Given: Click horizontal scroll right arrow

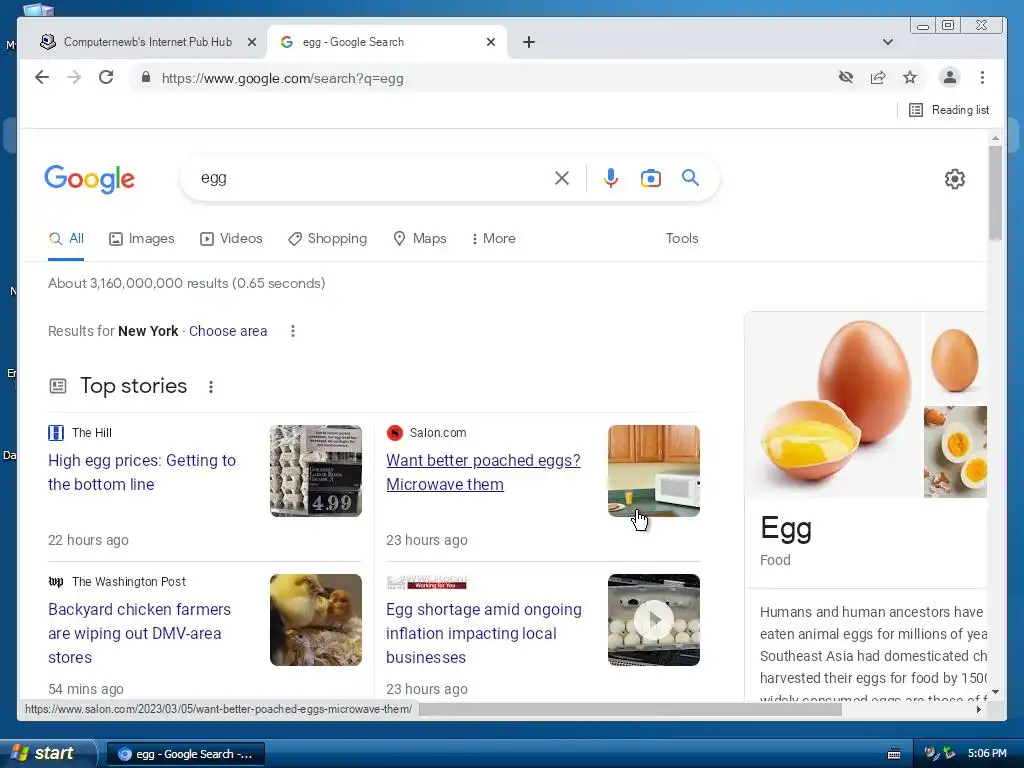Looking at the screenshot, I should click(979, 709).
